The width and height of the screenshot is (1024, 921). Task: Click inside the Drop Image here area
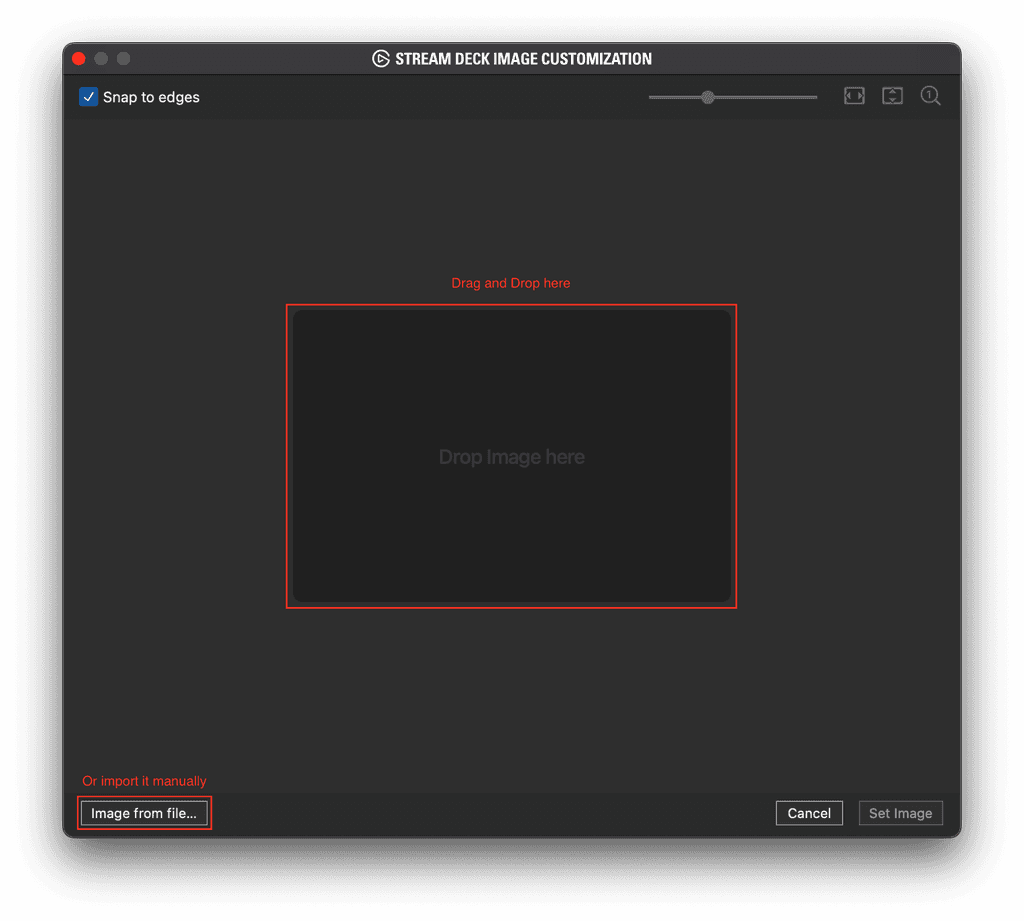tap(511, 457)
